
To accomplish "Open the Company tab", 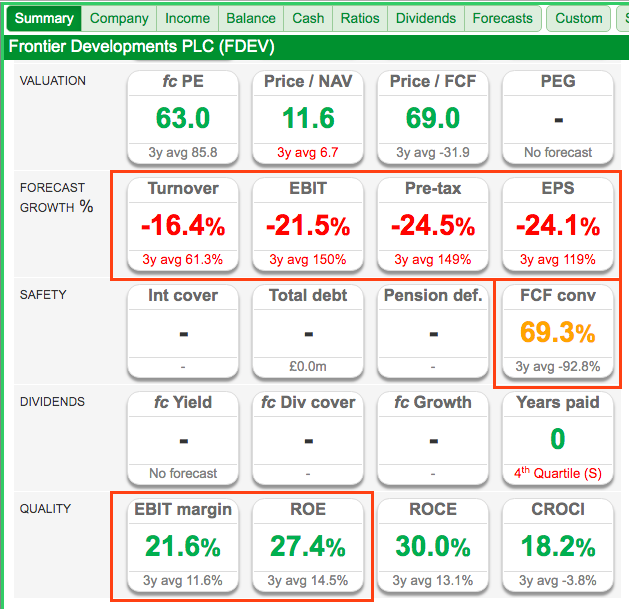I will tap(119, 18).
